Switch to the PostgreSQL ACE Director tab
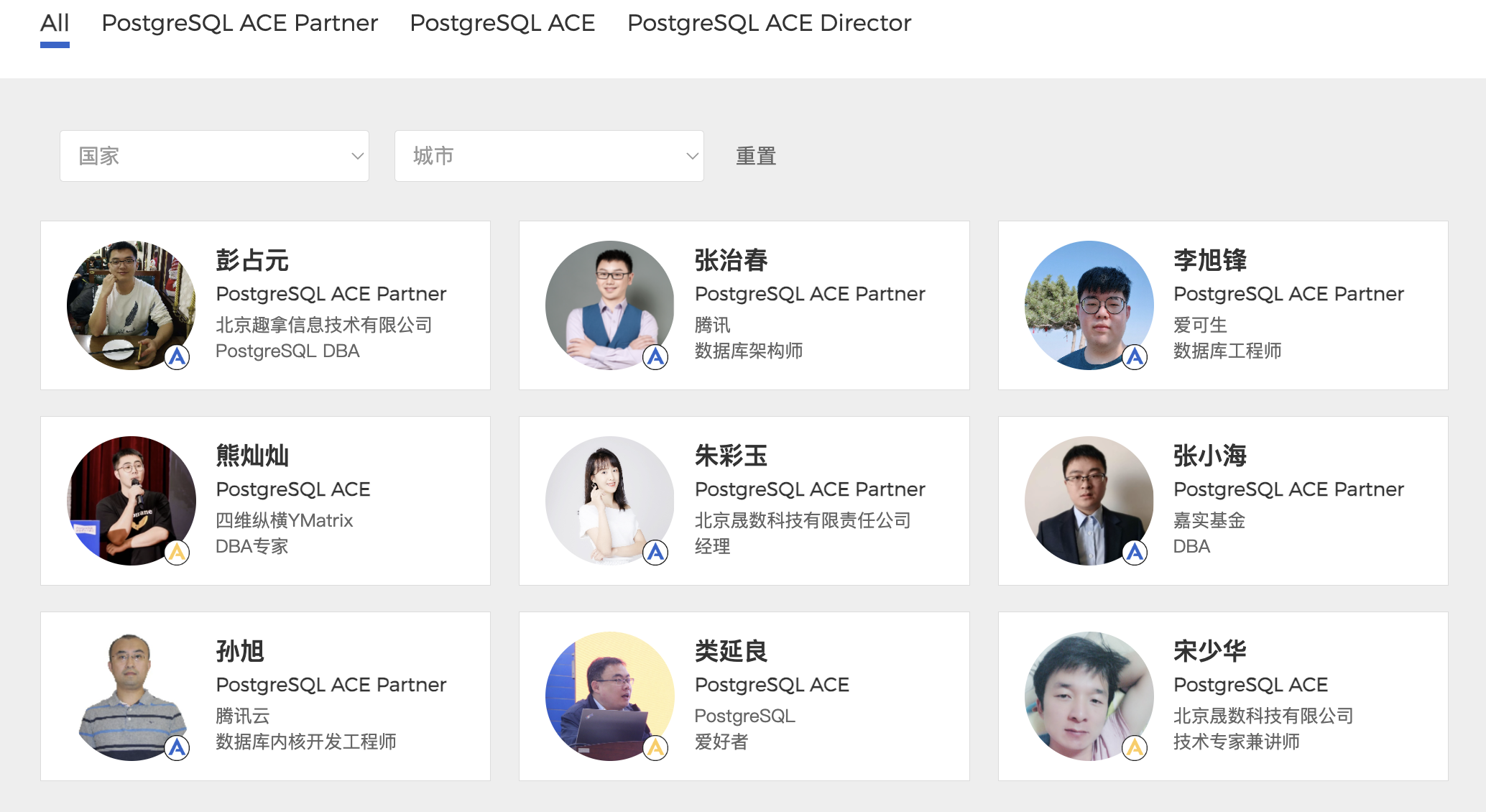This screenshot has width=1486, height=812. 769,23
